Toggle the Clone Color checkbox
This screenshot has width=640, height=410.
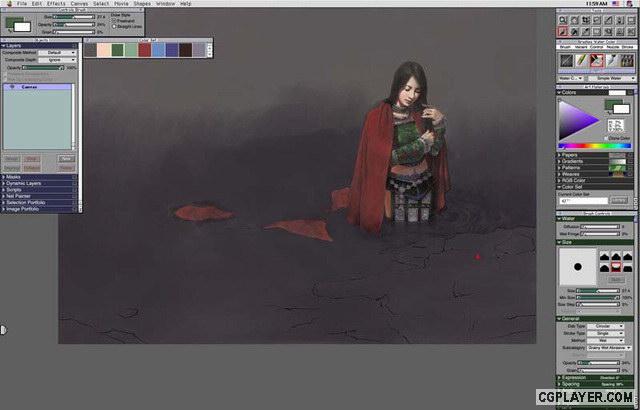[x=607, y=138]
